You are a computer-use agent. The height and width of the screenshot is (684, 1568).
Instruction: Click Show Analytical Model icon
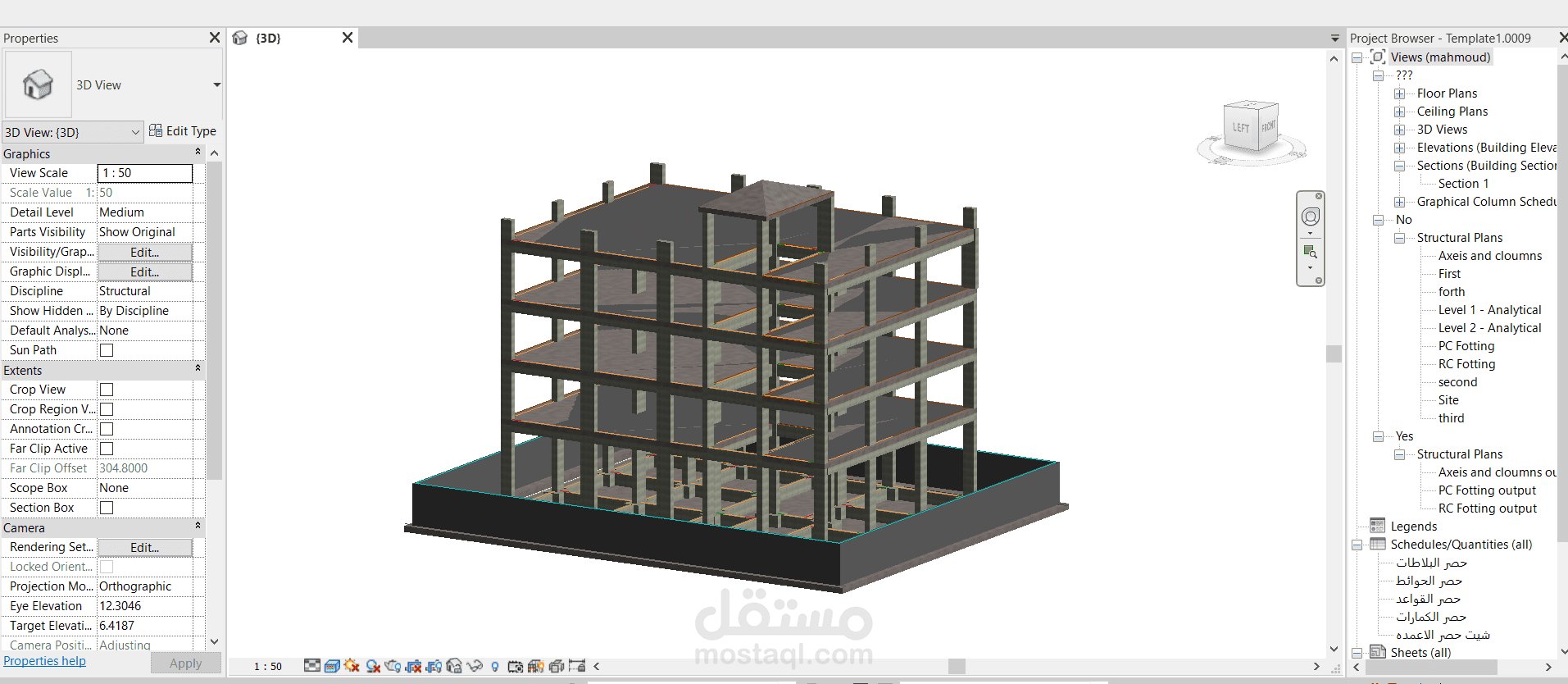pyautogui.click(x=536, y=666)
